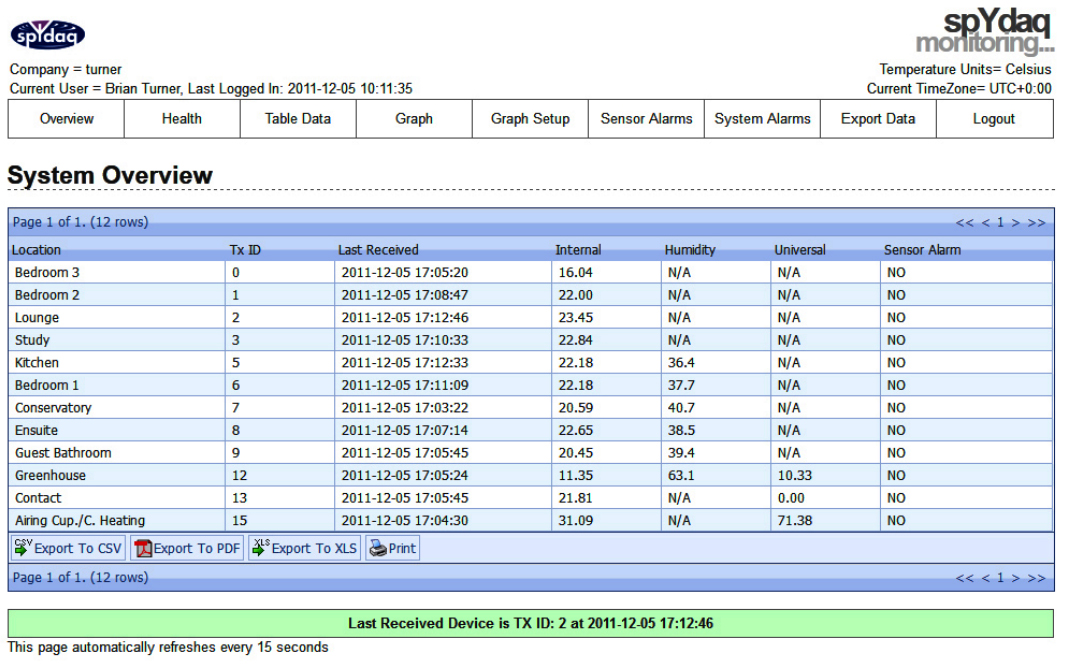Open the Table Data tab

click(x=298, y=119)
